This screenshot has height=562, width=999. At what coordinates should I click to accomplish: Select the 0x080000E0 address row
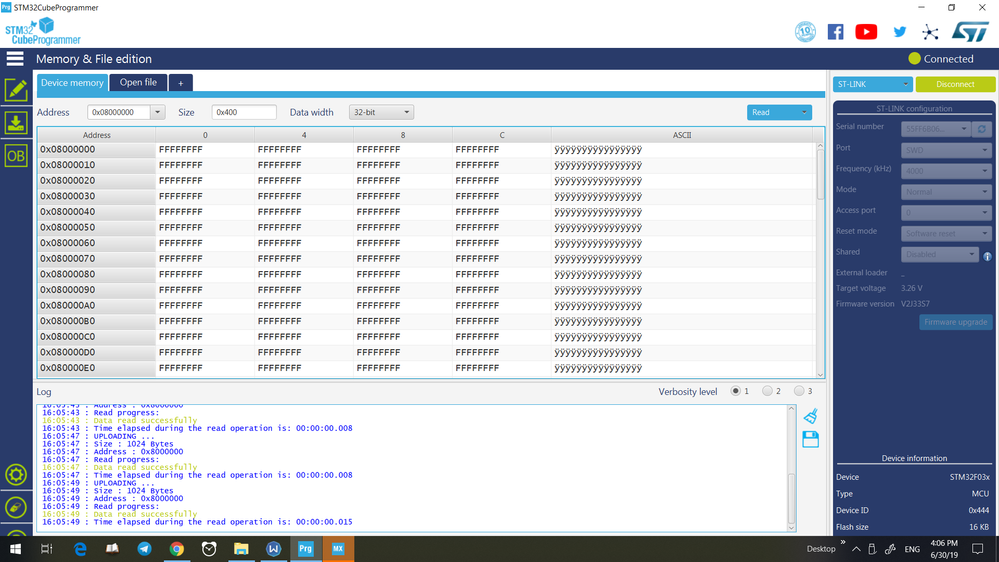coord(426,368)
